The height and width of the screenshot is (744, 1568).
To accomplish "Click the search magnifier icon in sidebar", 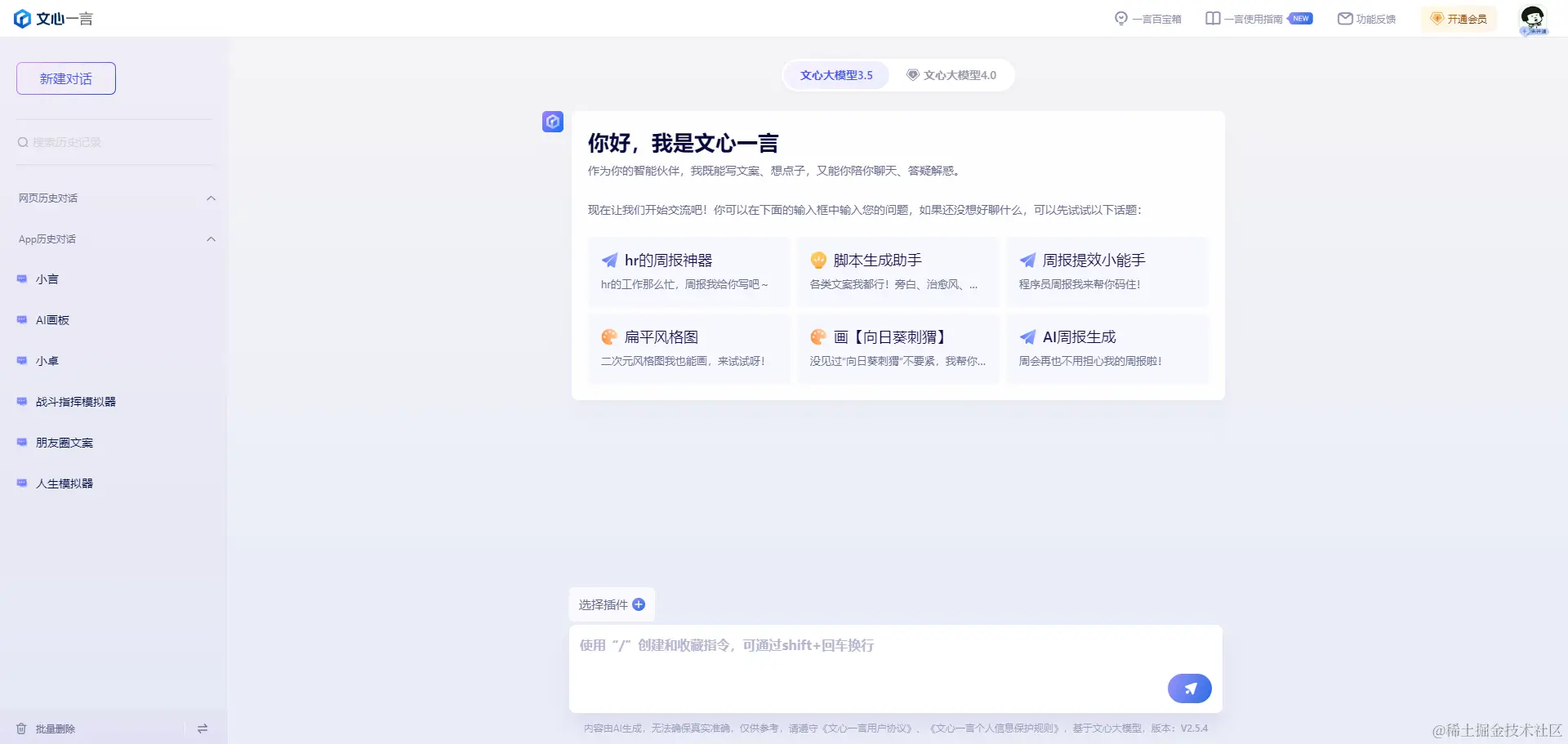I will (23, 142).
